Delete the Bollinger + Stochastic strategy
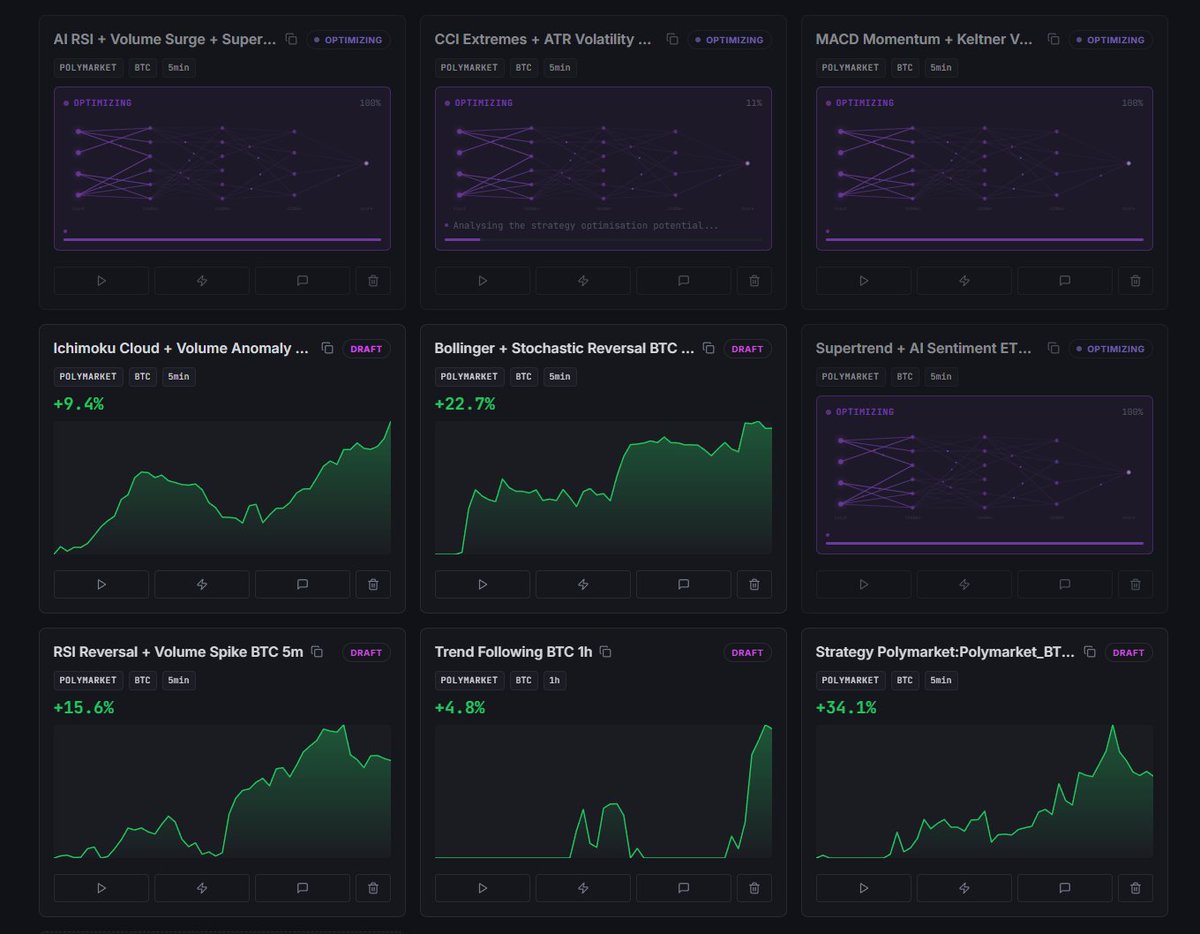Screen dimensions: 1200x934 (x=754, y=584)
